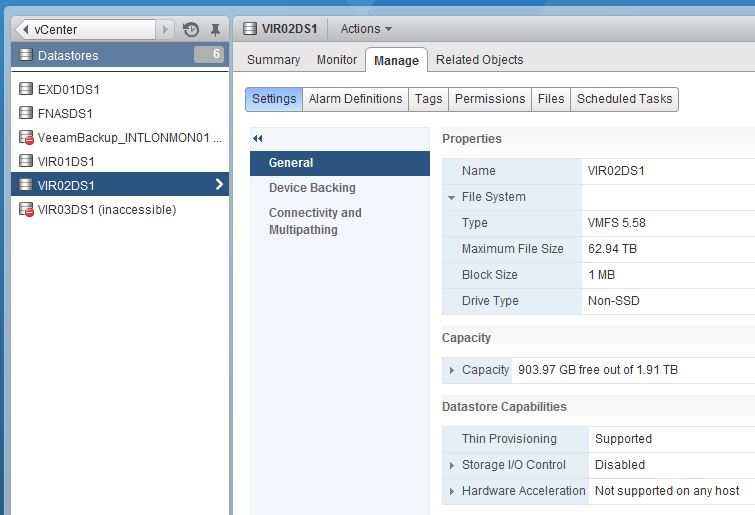Click the Datastores header icon
The height and width of the screenshot is (515, 755).
pyautogui.click(x=26, y=55)
